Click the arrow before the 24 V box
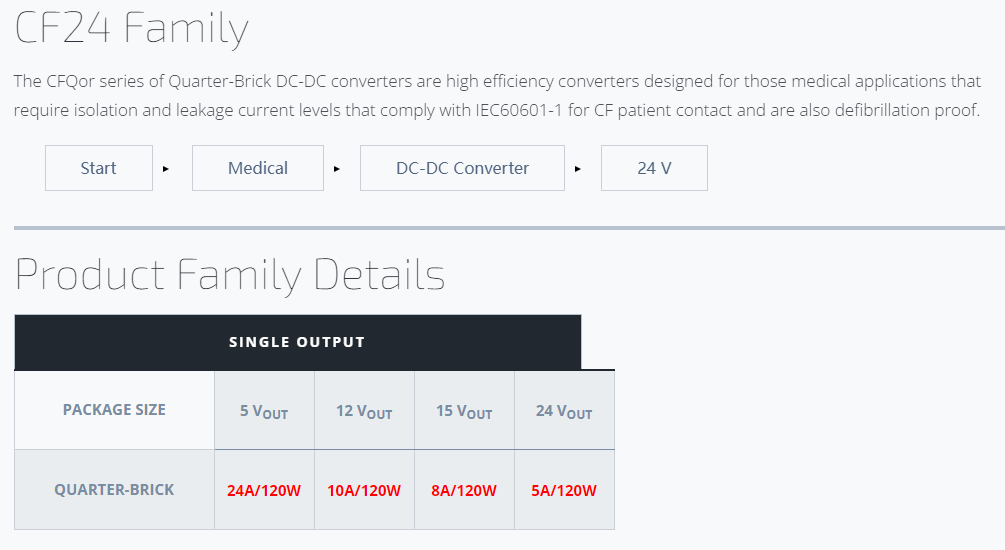Image resolution: width=1005 pixels, height=550 pixels. (x=577, y=169)
